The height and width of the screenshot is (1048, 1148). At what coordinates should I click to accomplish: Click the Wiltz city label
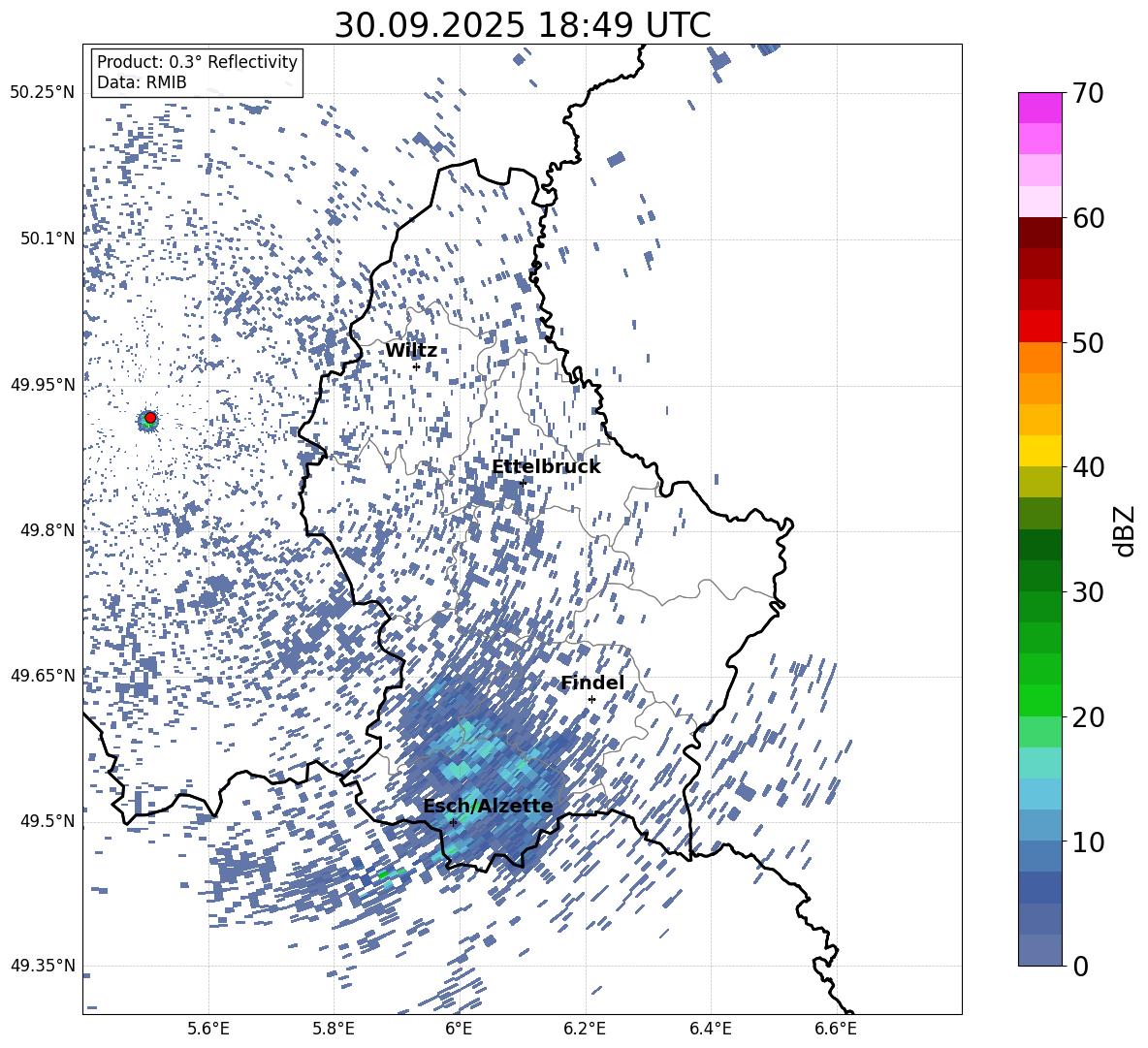click(411, 351)
